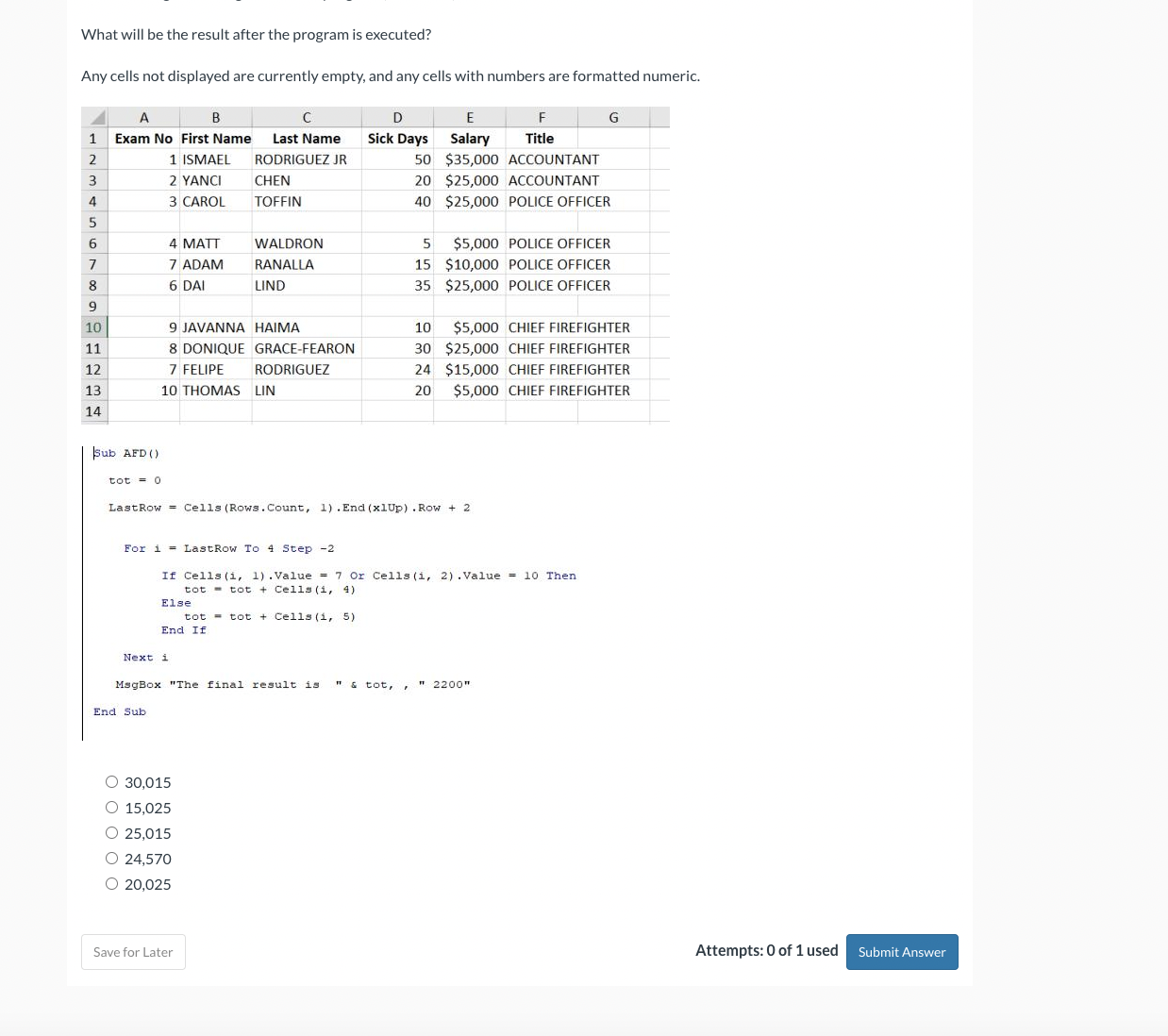Select the answer option 24,570
This screenshot has width=1168, height=1036.
tap(111, 858)
